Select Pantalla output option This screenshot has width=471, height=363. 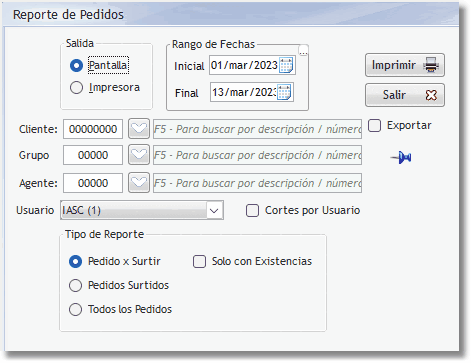tap(76, 65)
